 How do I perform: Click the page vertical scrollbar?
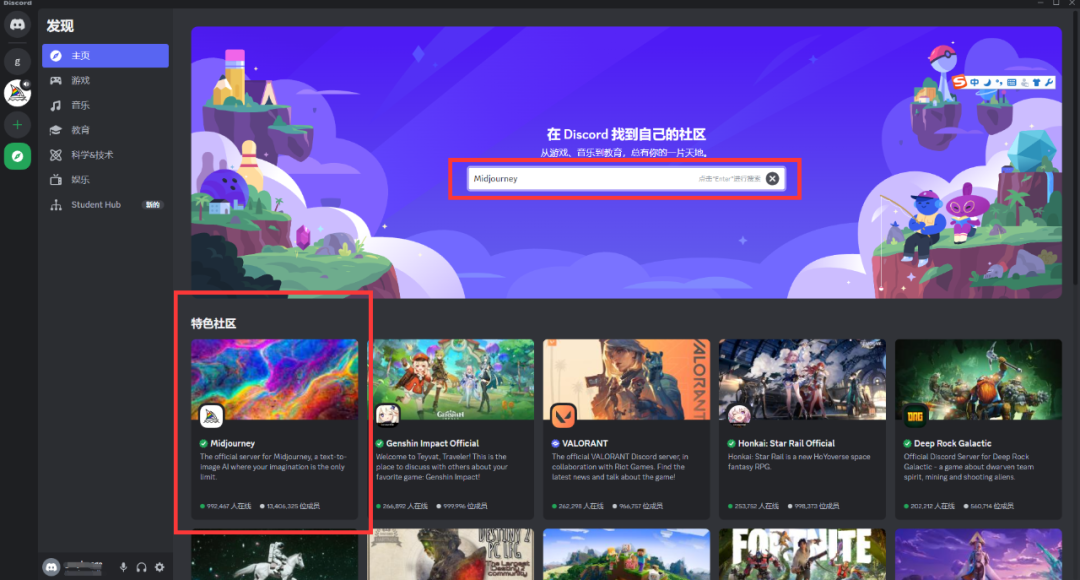(1074, 148)
